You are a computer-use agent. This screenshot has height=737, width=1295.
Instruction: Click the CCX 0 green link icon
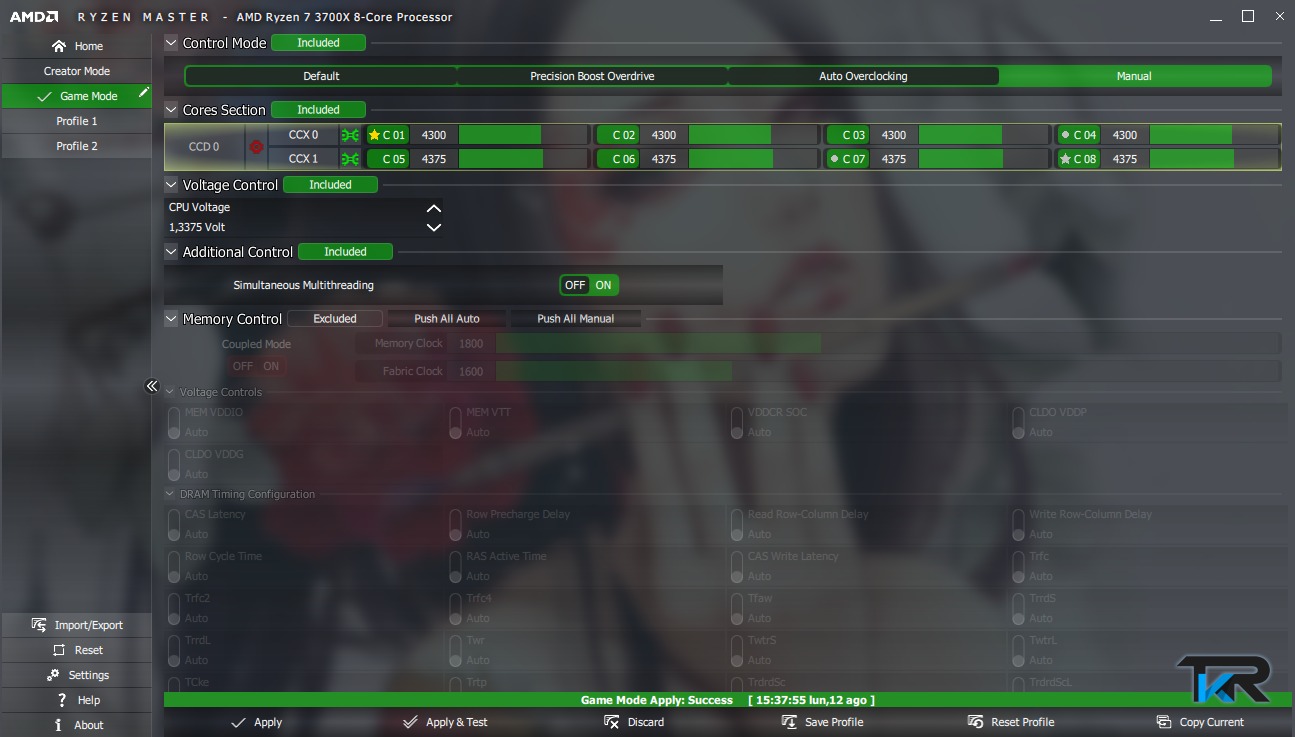(350, 135)
